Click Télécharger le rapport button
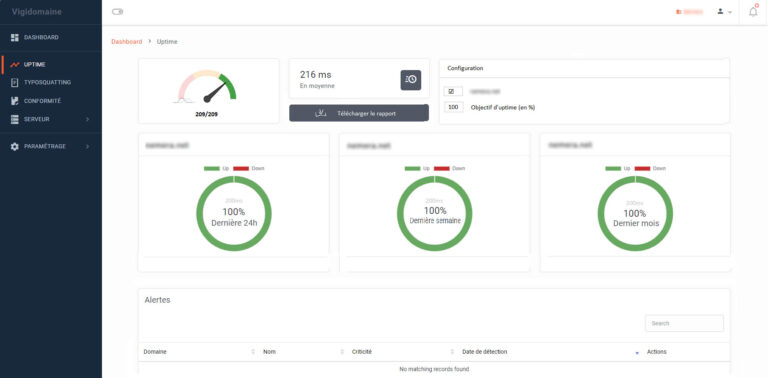768x378 pixels. pyautogui.click(x=359, y=113)
